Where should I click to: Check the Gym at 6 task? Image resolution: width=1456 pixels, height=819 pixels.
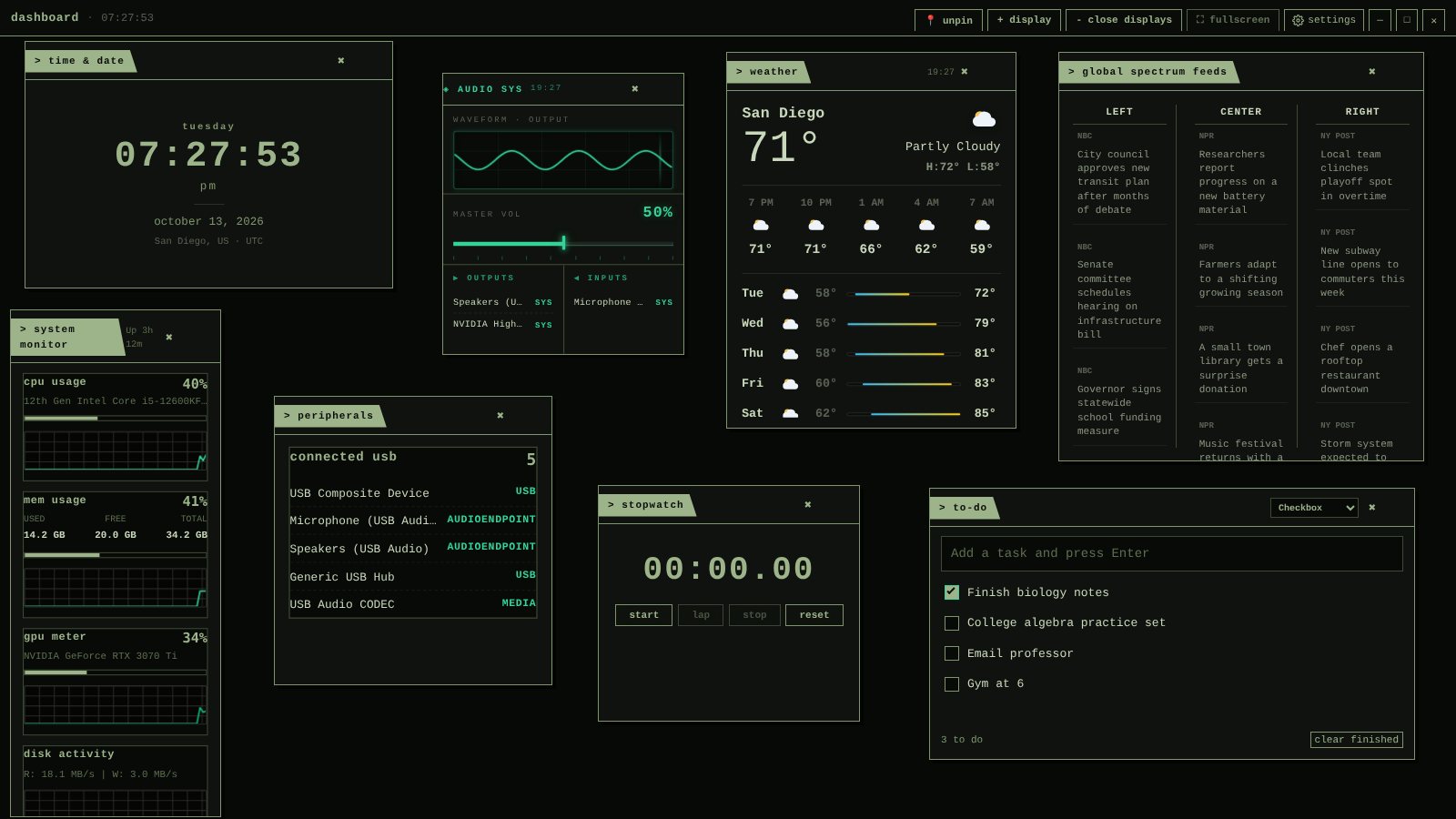(x=952, y=684)
